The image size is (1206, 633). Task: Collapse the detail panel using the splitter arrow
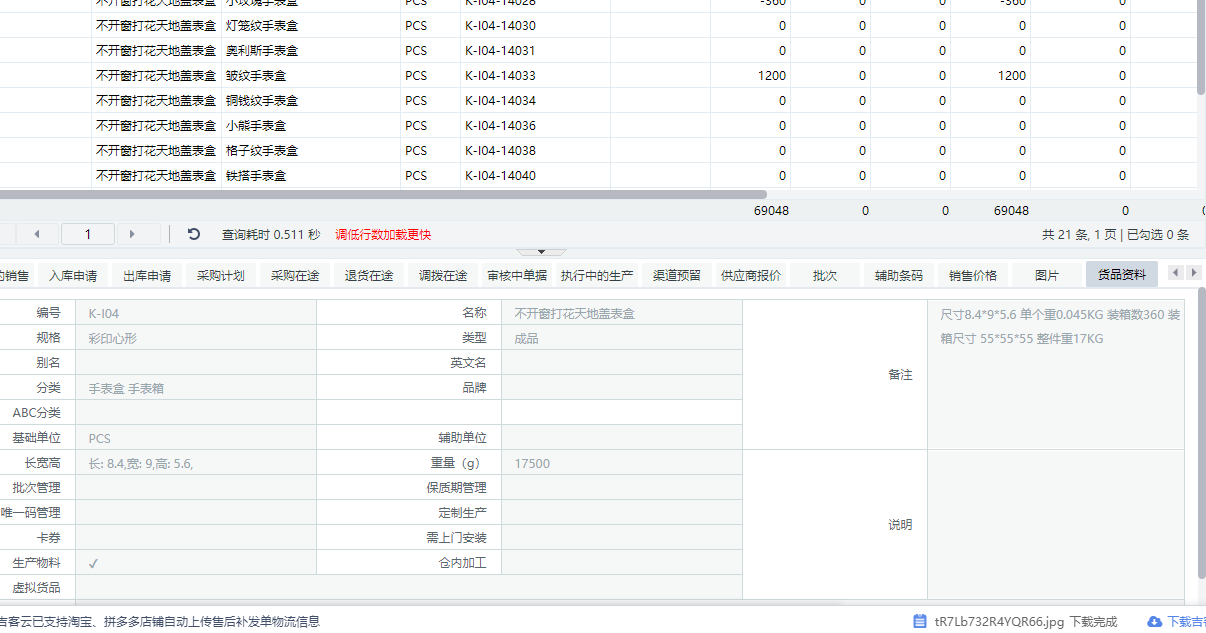(x=541, y=251)
